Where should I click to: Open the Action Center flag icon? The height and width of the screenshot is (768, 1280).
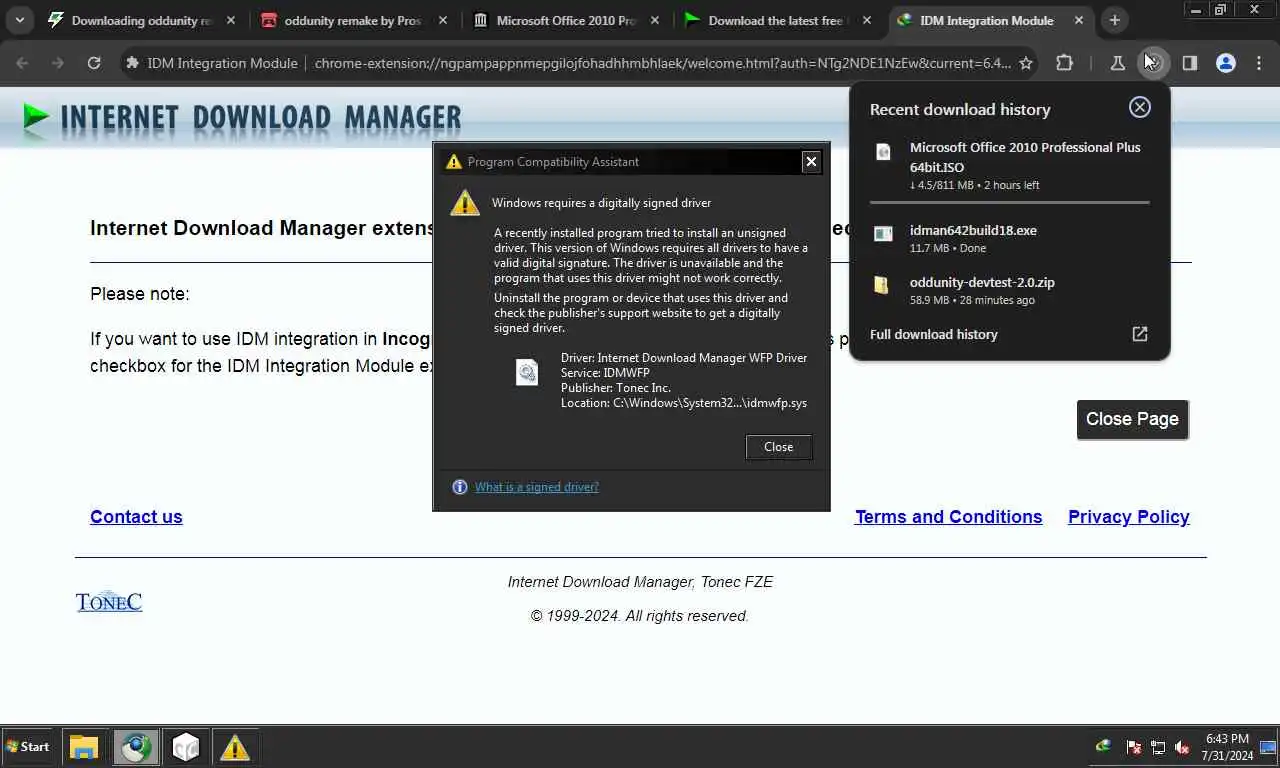[x=1134, y=747]
